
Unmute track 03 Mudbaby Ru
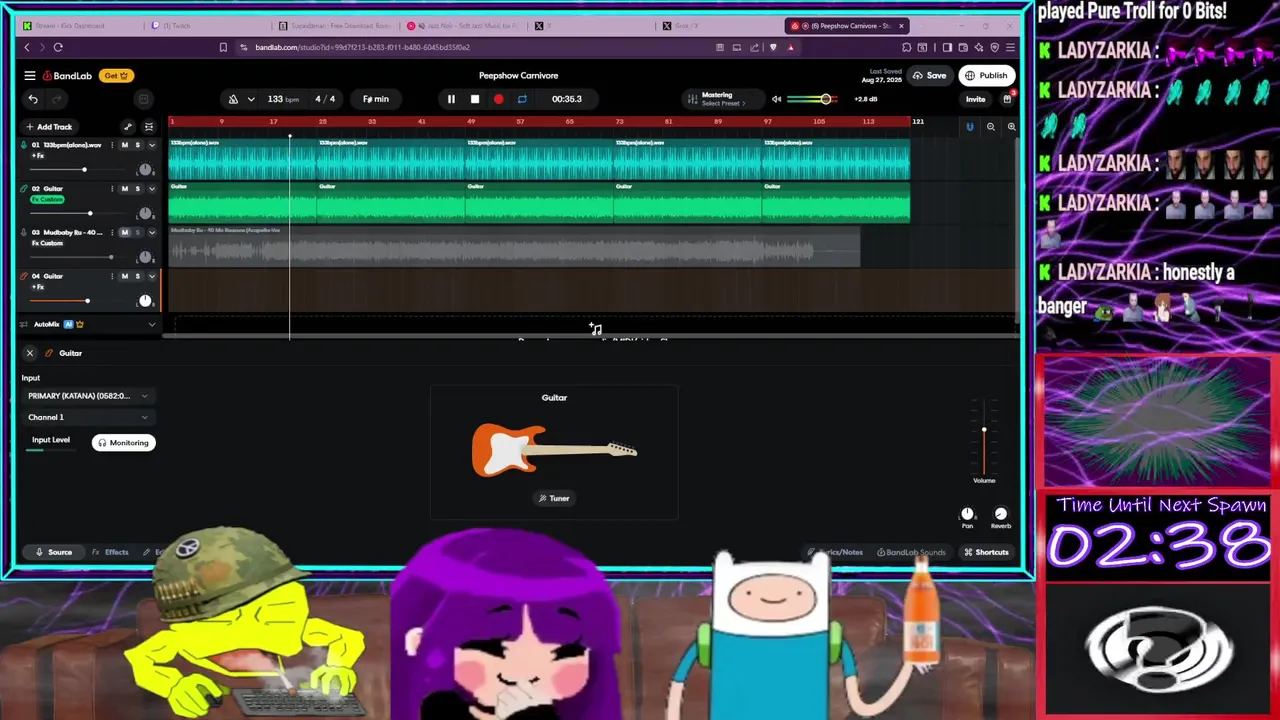pos(124,232)
